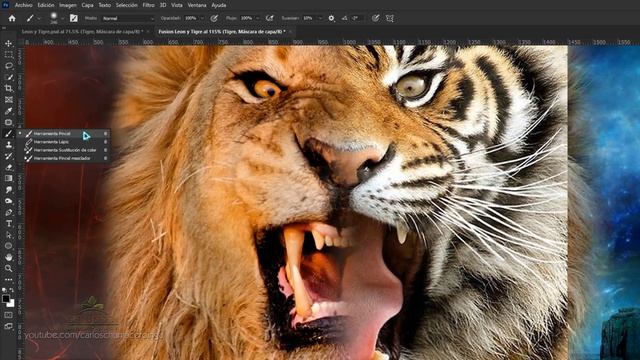Close the Fusion Leon y Tigre tab
This screenshot has height=360, width=640.
pos(290,31)
